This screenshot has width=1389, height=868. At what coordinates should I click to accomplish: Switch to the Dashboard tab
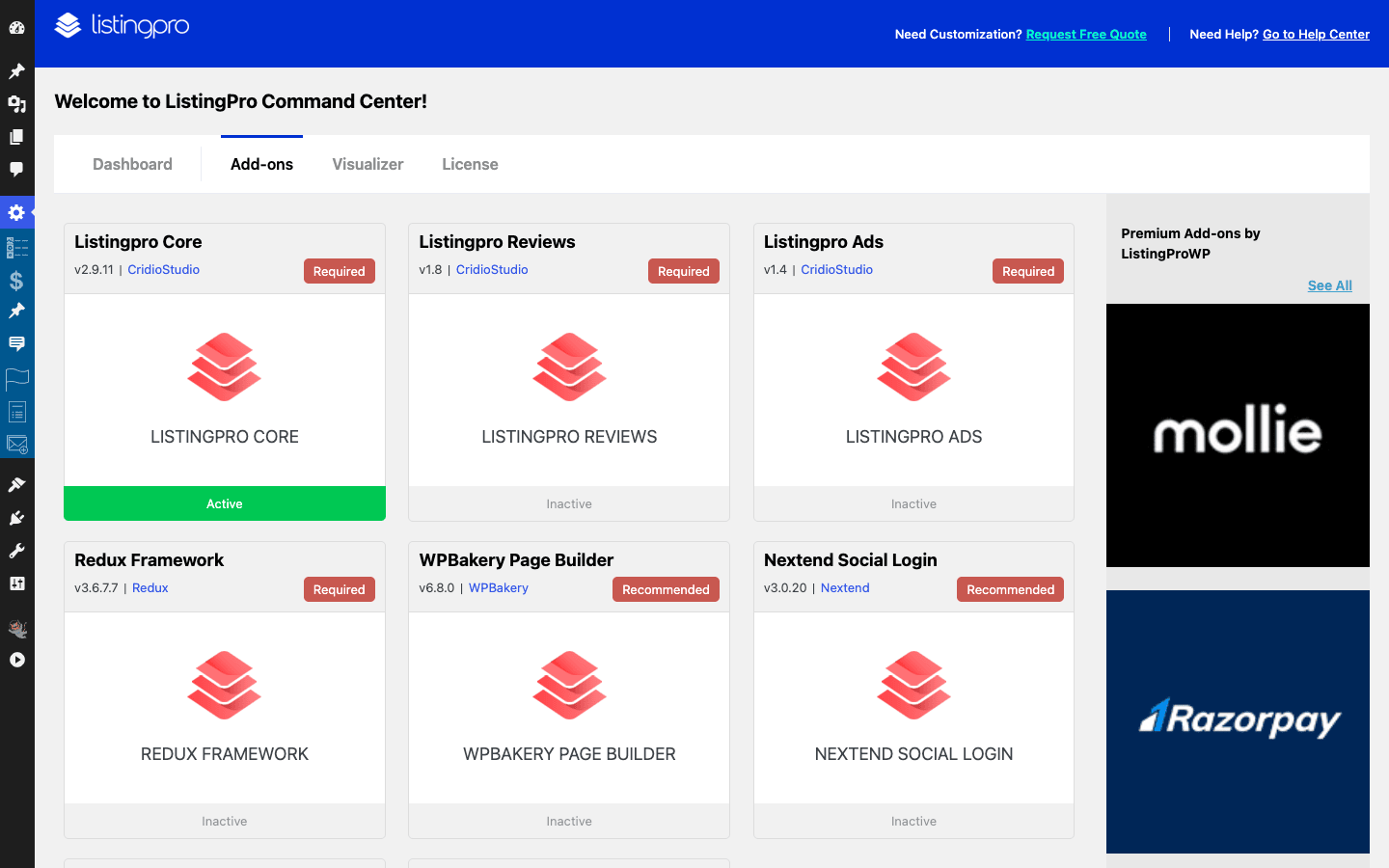[132, 164]
